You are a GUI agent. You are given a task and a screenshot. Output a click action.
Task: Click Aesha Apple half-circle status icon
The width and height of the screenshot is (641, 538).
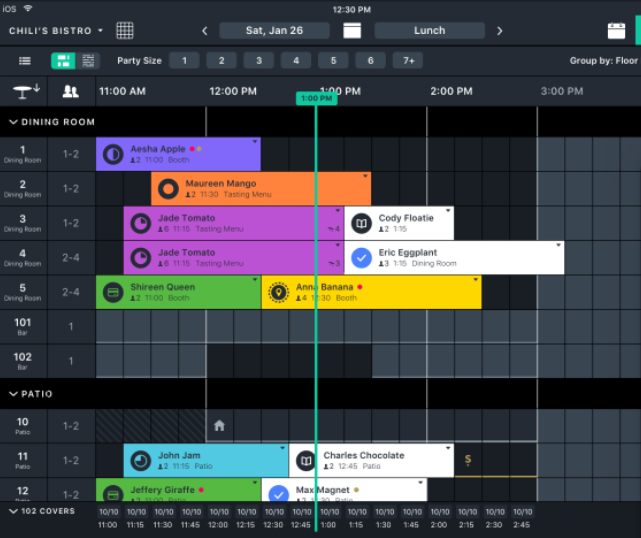click(x=113, y=155)
